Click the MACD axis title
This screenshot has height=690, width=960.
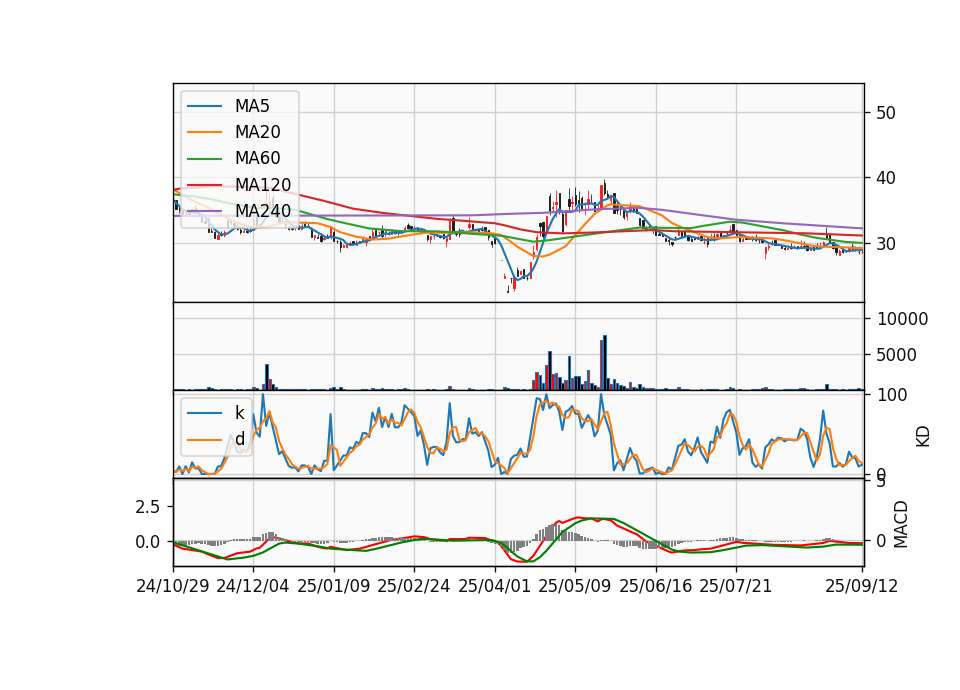[x=901, y=524]
